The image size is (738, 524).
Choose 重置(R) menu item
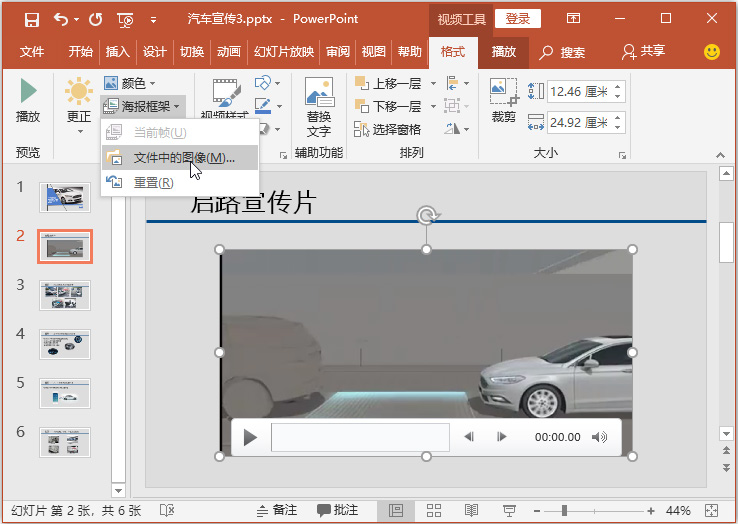click(x=180, y=182)
